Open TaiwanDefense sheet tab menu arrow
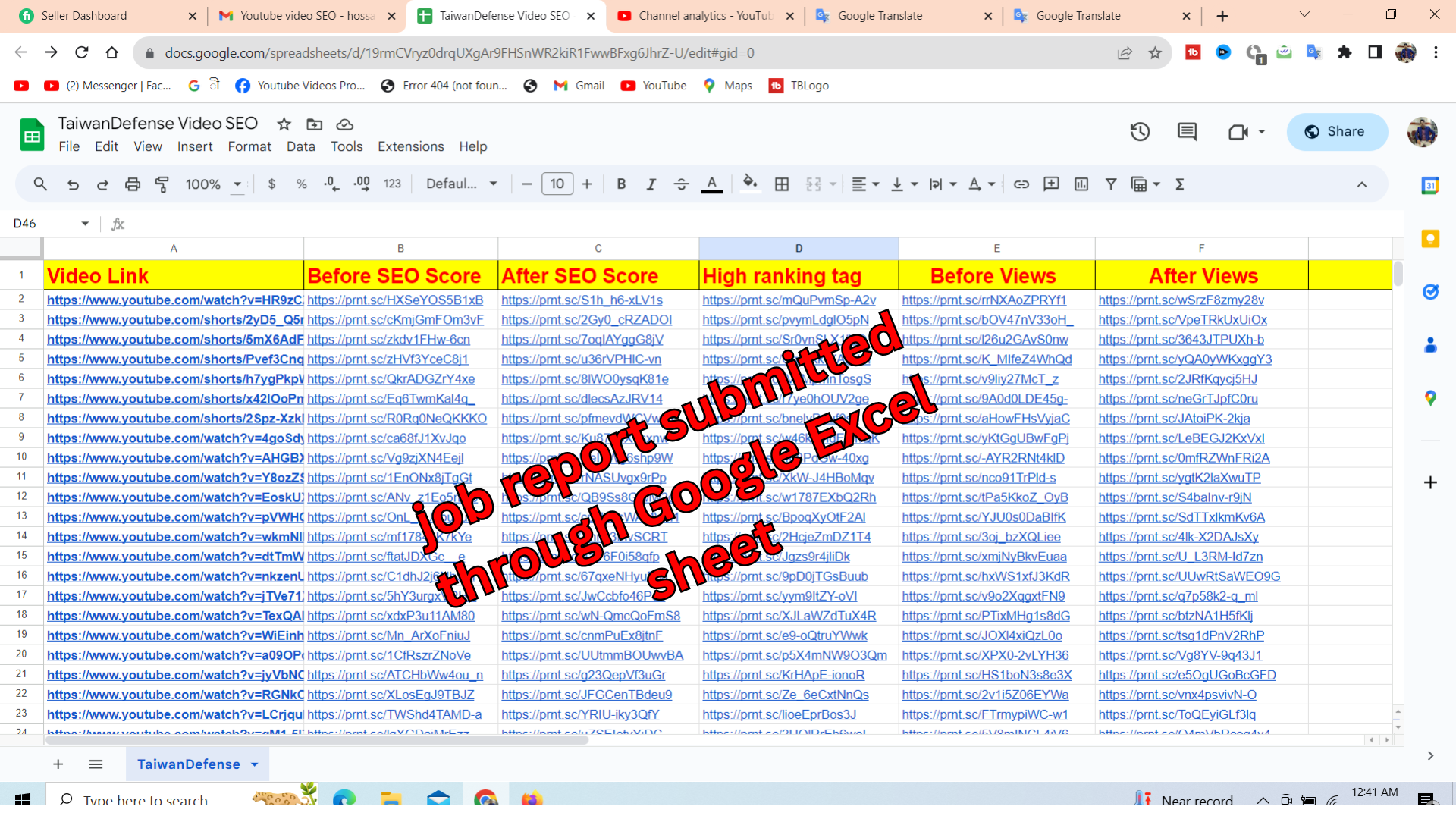Image resolution: width=1456 pixels, height=819 pixels. [x=255, y=764]
